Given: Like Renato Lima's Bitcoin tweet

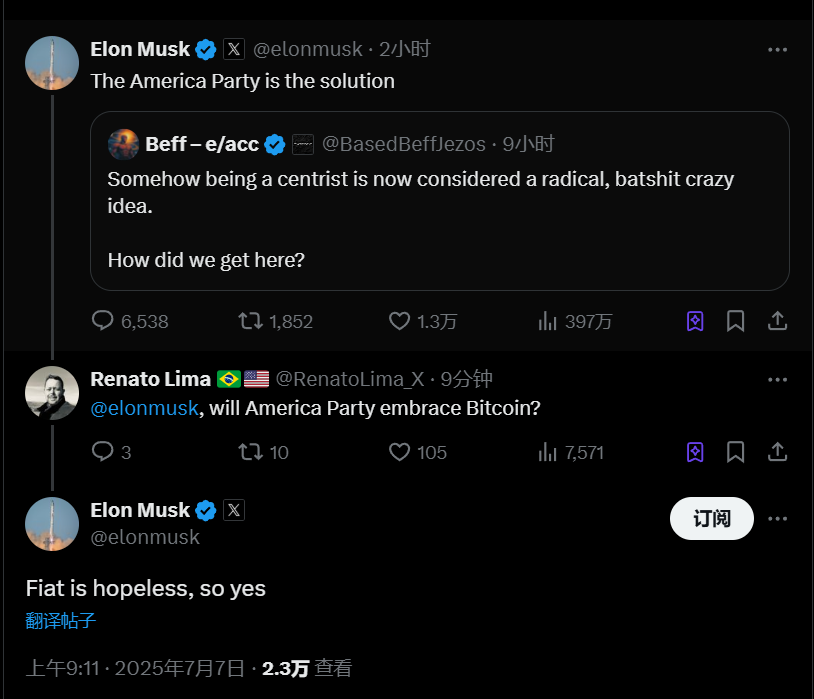Looking at the screenshot, I should 399,452.
